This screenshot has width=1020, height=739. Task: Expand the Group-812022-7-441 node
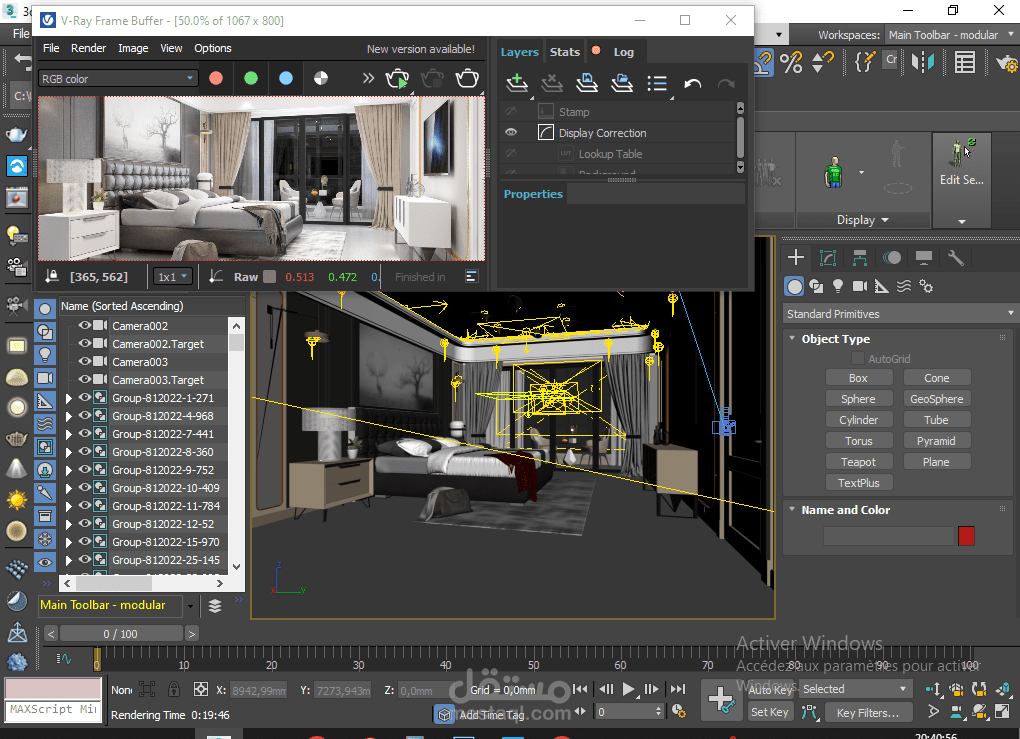(x=68, y=434)
